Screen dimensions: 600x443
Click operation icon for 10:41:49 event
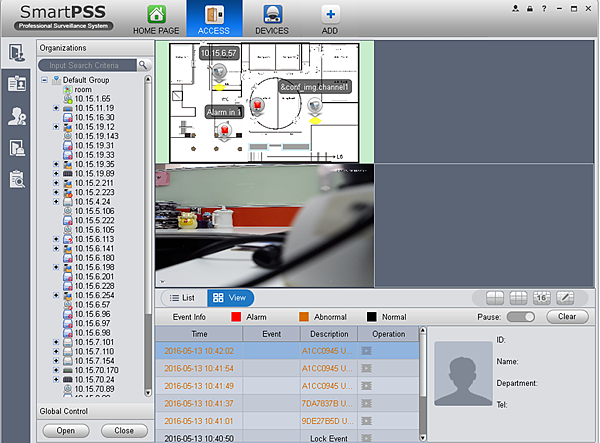coord(366,386)
